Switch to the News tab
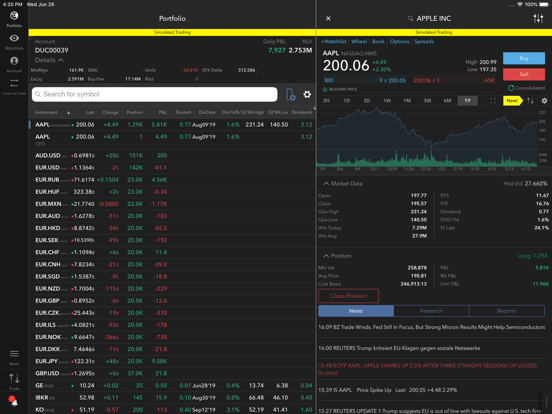The image size is (552, 414). pyautogui.click(x=356, y=311)
